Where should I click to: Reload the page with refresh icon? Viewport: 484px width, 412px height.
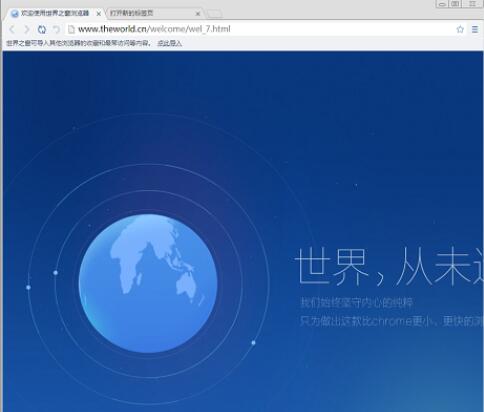click(42, 29)
